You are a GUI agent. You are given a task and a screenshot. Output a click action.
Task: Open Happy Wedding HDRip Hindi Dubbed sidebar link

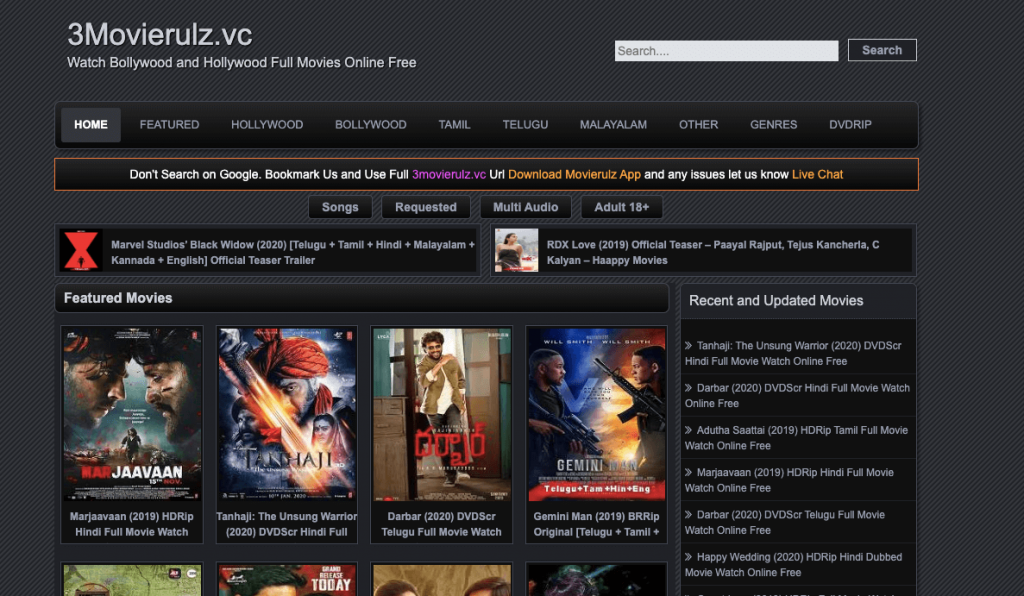point(793,565)
